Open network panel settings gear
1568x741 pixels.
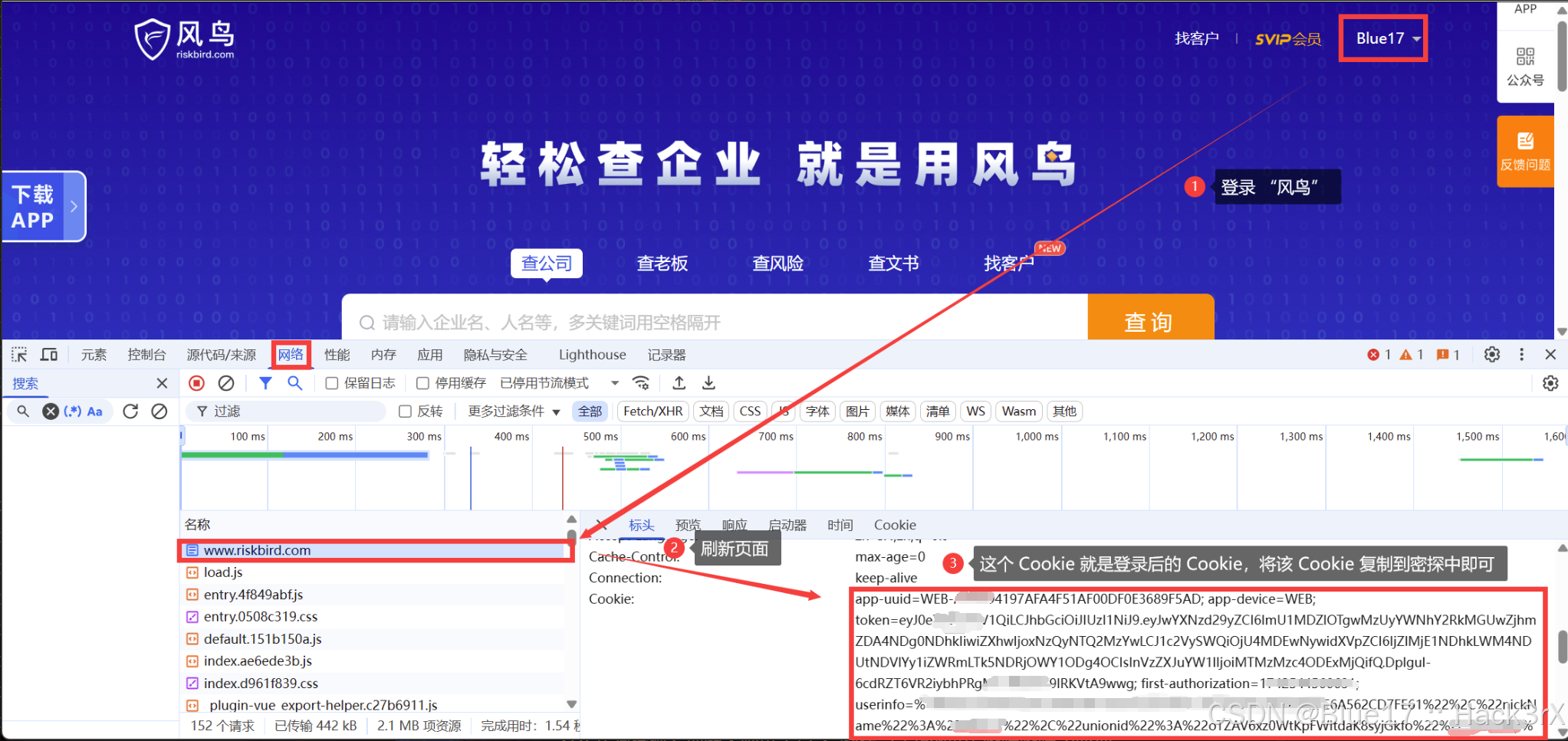pos(1550,383)
